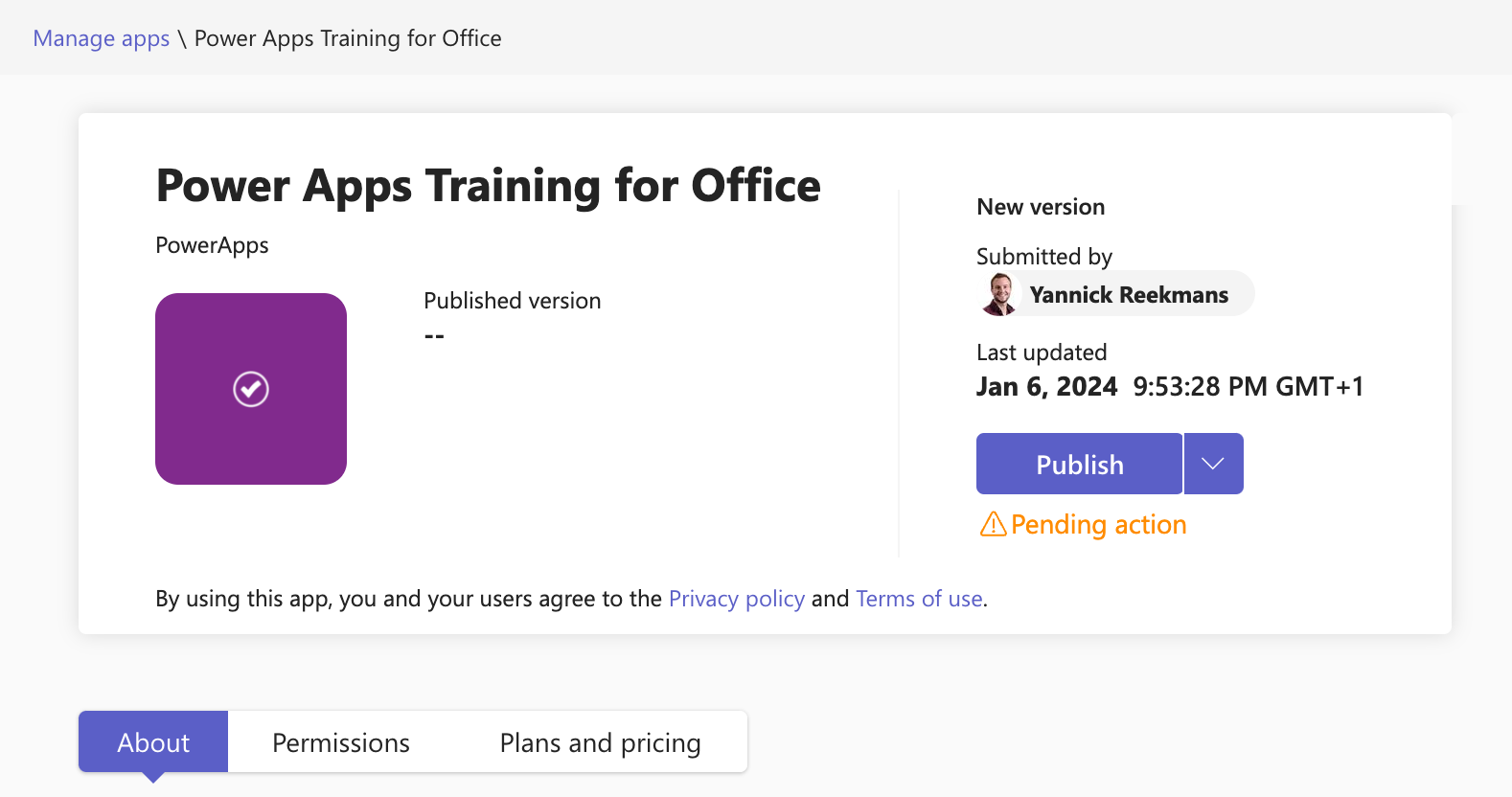Click the orange warning triangle icon

tap(993, 524)
